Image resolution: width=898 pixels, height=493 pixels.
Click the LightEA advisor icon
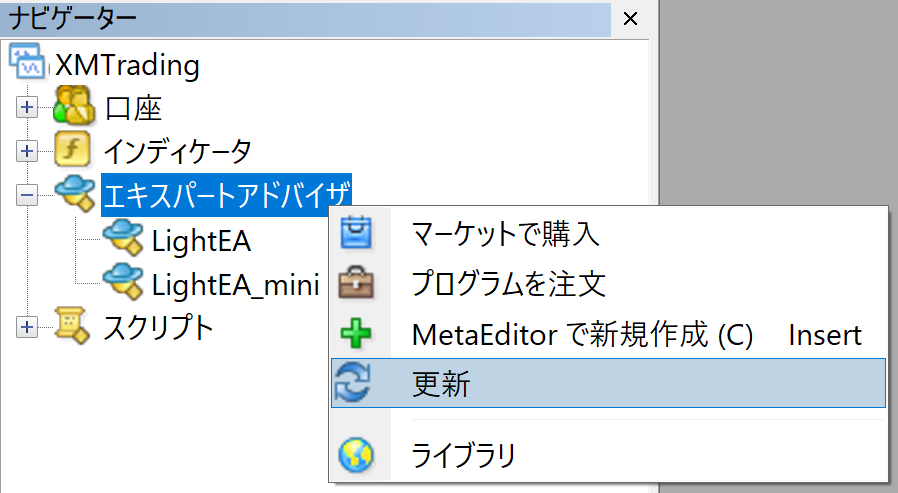[x=123, y=239]
